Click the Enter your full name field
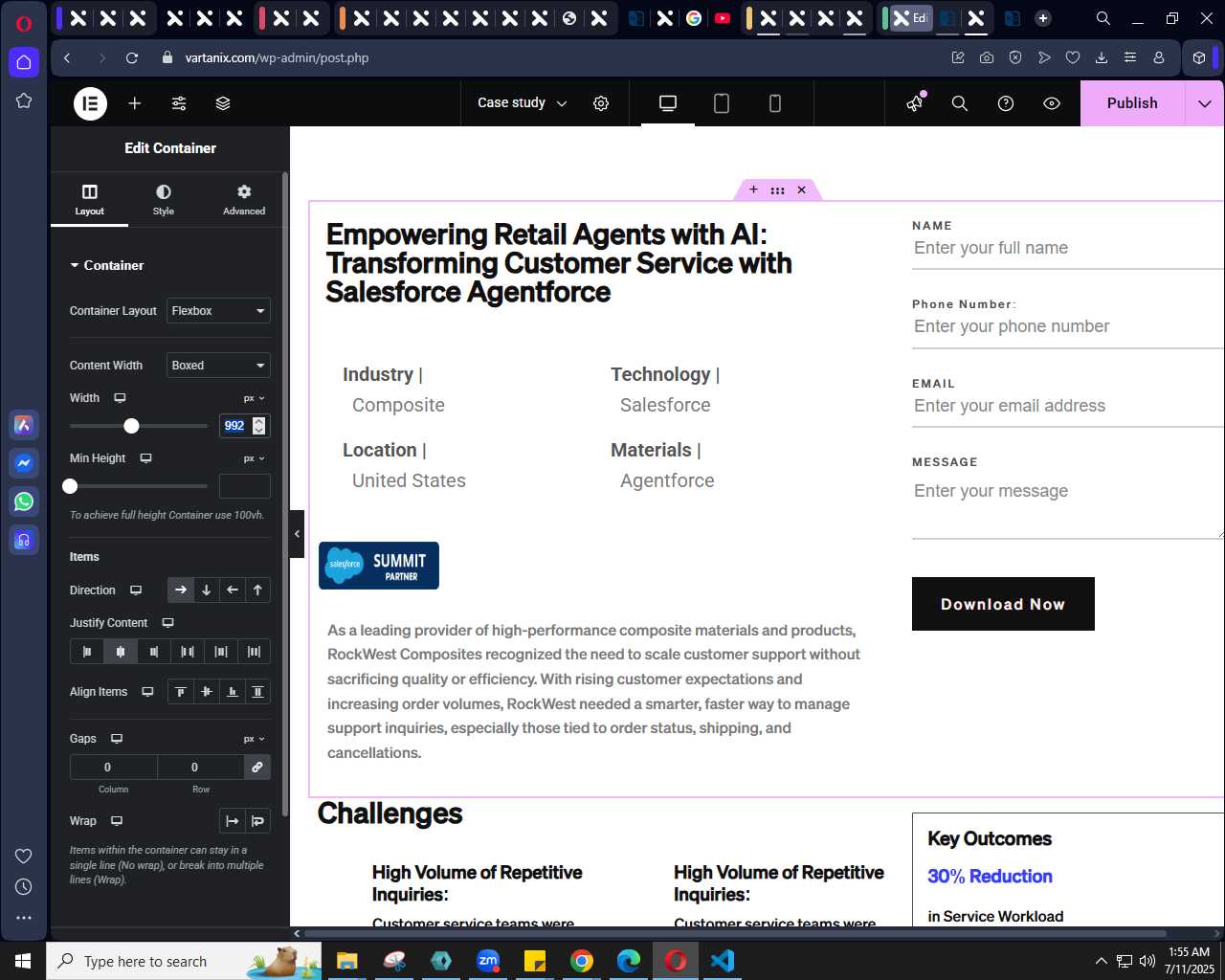The height and width of the screenshot is (980, 1225). [1068, 248]
